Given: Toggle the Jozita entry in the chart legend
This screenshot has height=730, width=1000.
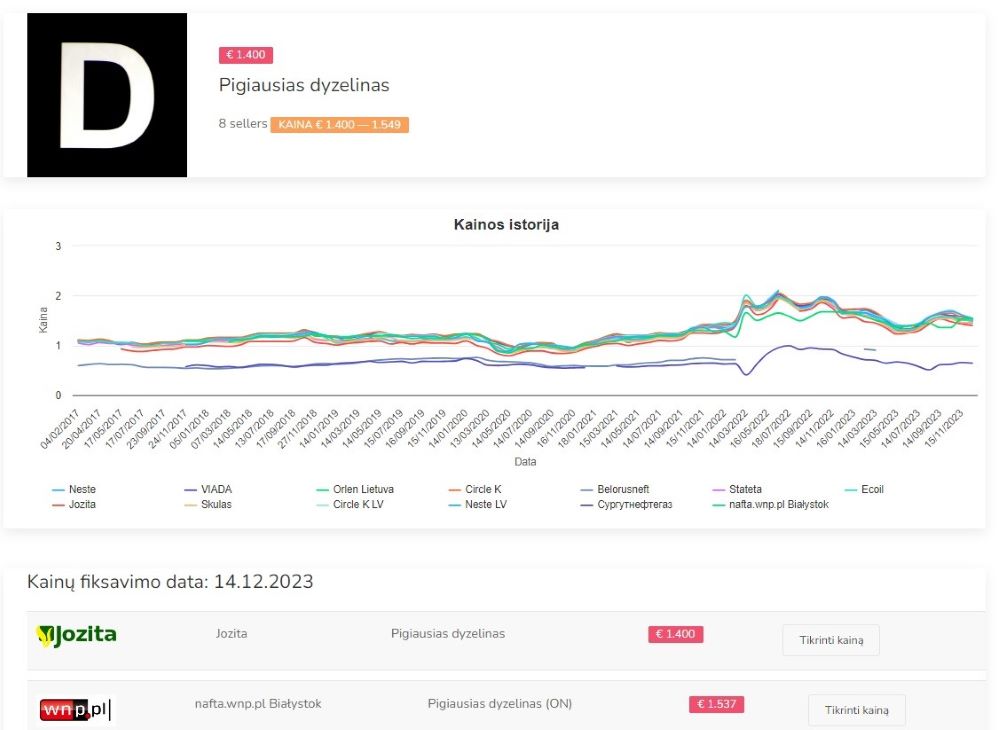Looking at the screenshot, I should (x=74, y=504).
